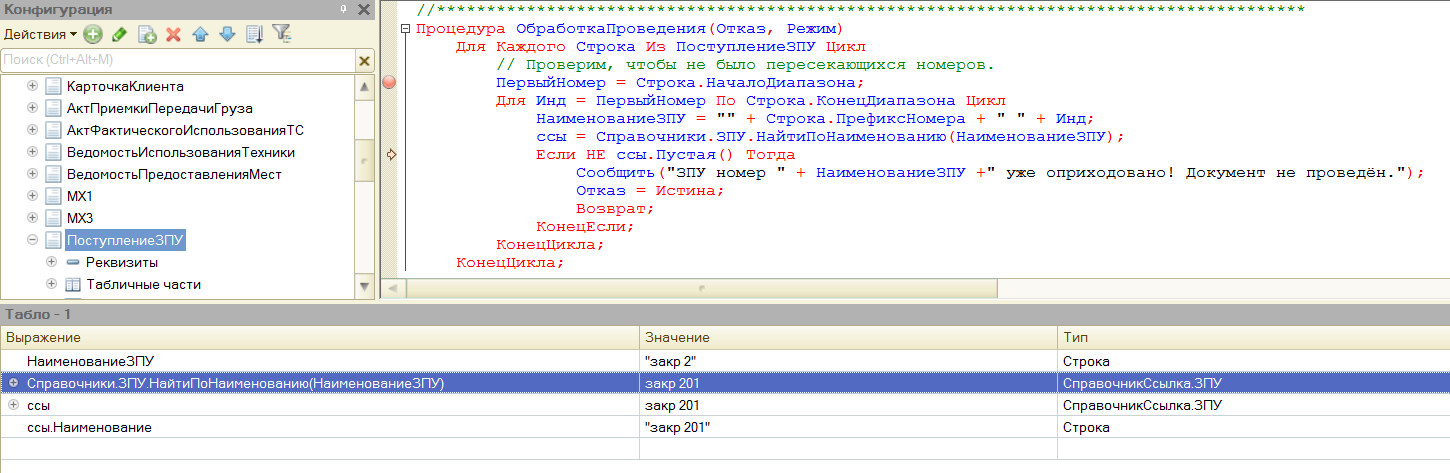The image size is (1450, 473).
Task: Click the green Add object icon
Action: point(93,34)
